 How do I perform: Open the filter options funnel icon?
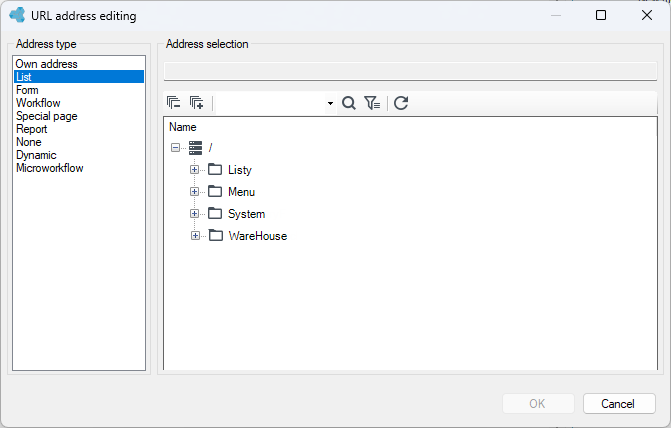372,103
